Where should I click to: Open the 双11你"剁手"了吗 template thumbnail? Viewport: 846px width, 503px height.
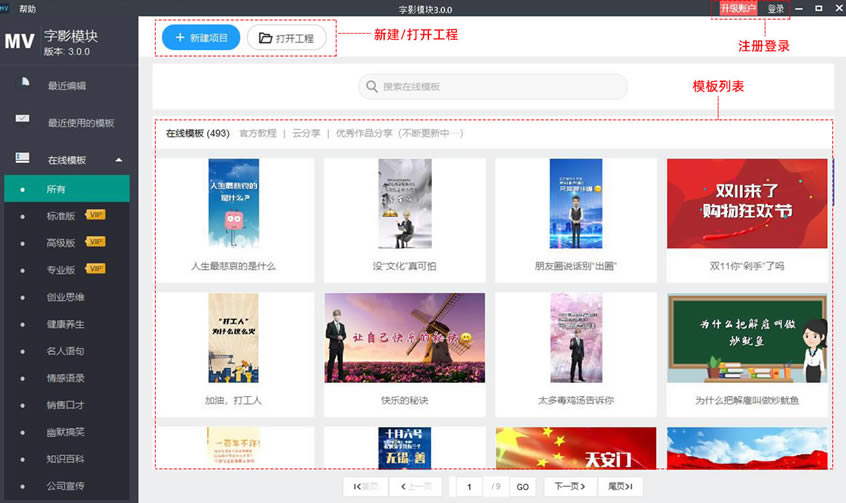coord(747,203)
